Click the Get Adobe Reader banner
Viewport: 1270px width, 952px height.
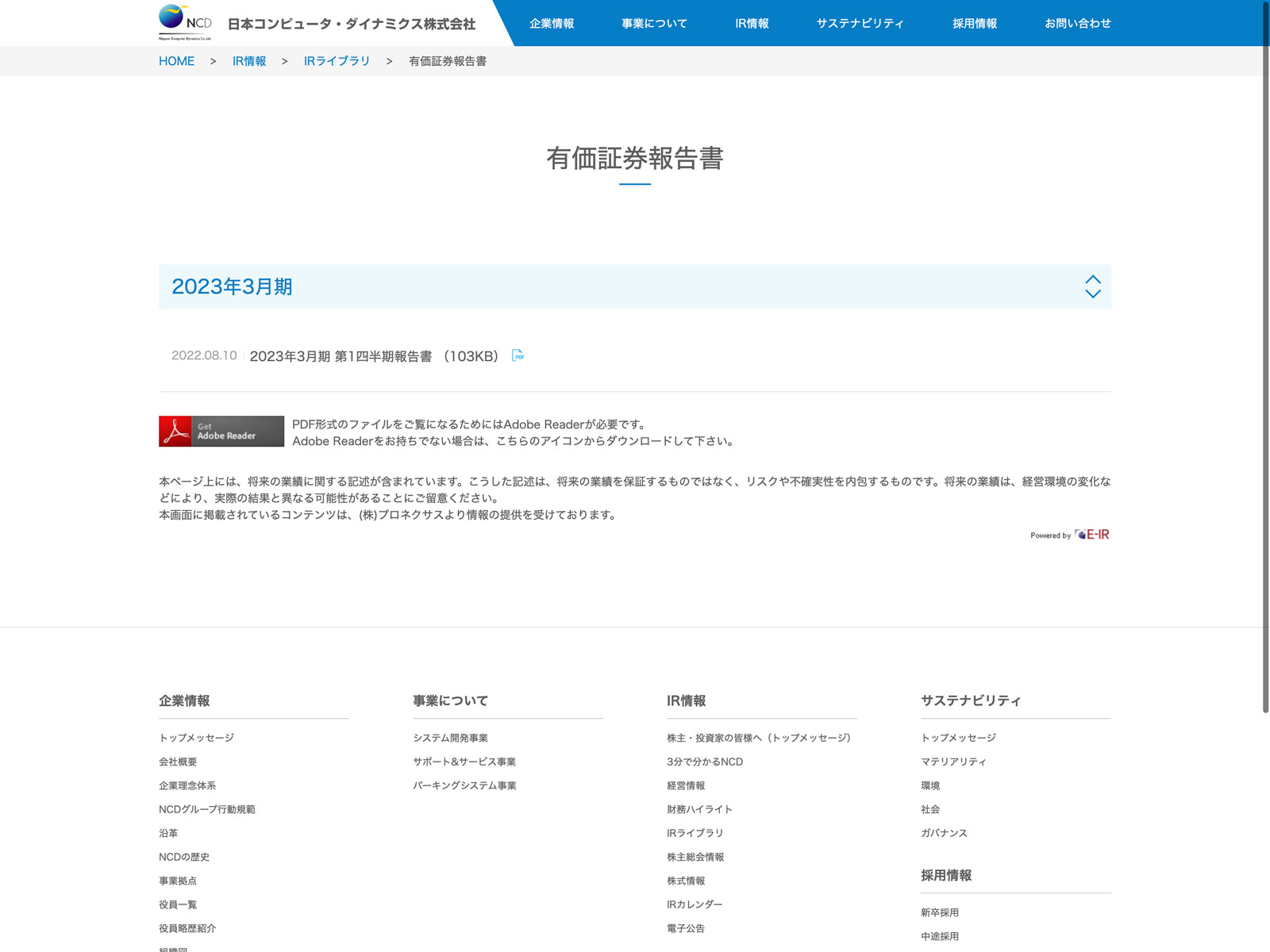(221, 432)
